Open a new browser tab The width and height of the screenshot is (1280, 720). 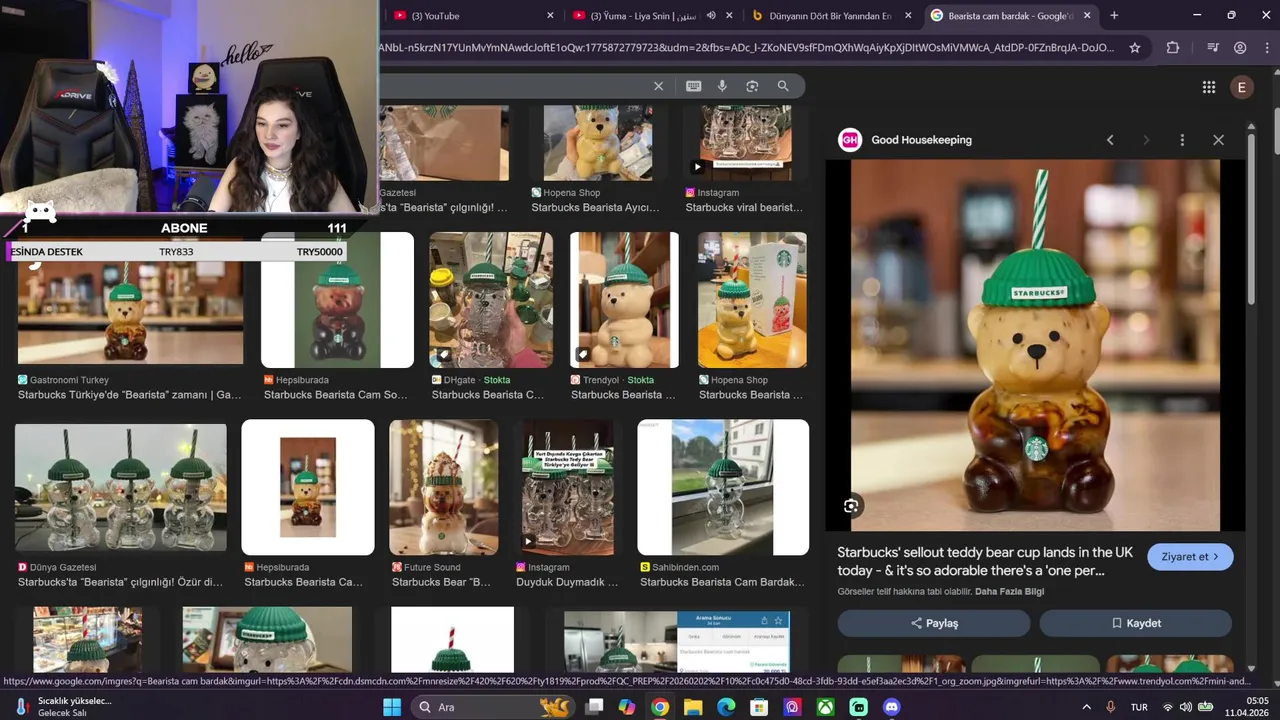point(1114,15)
